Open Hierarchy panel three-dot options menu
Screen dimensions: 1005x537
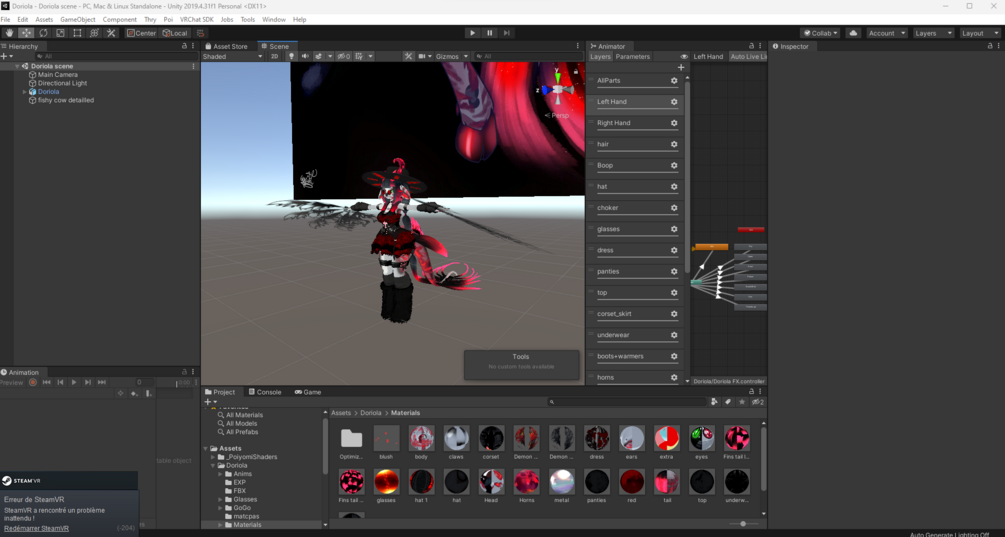coord(193,46)
